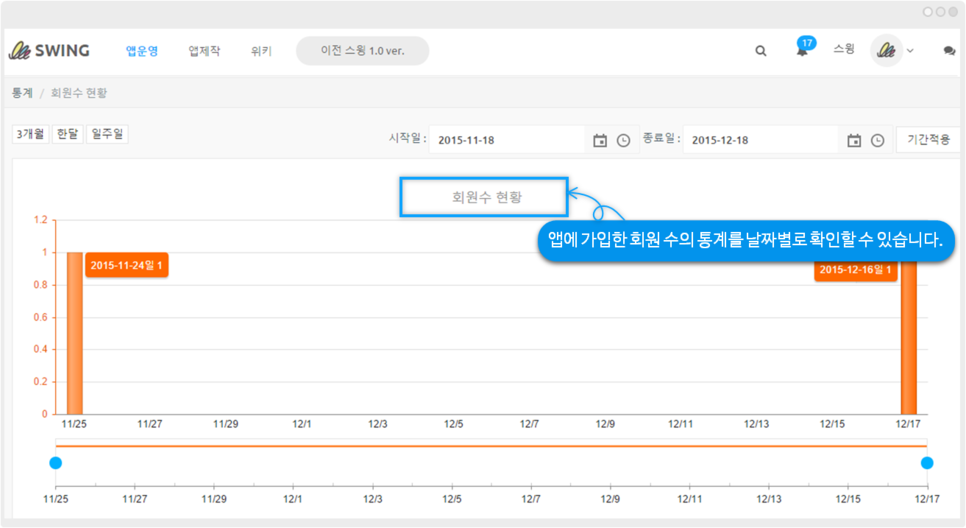The height and width of the screenshot is (528, 966).
Task: Click the right range slider handle
Action: [927, 462]
